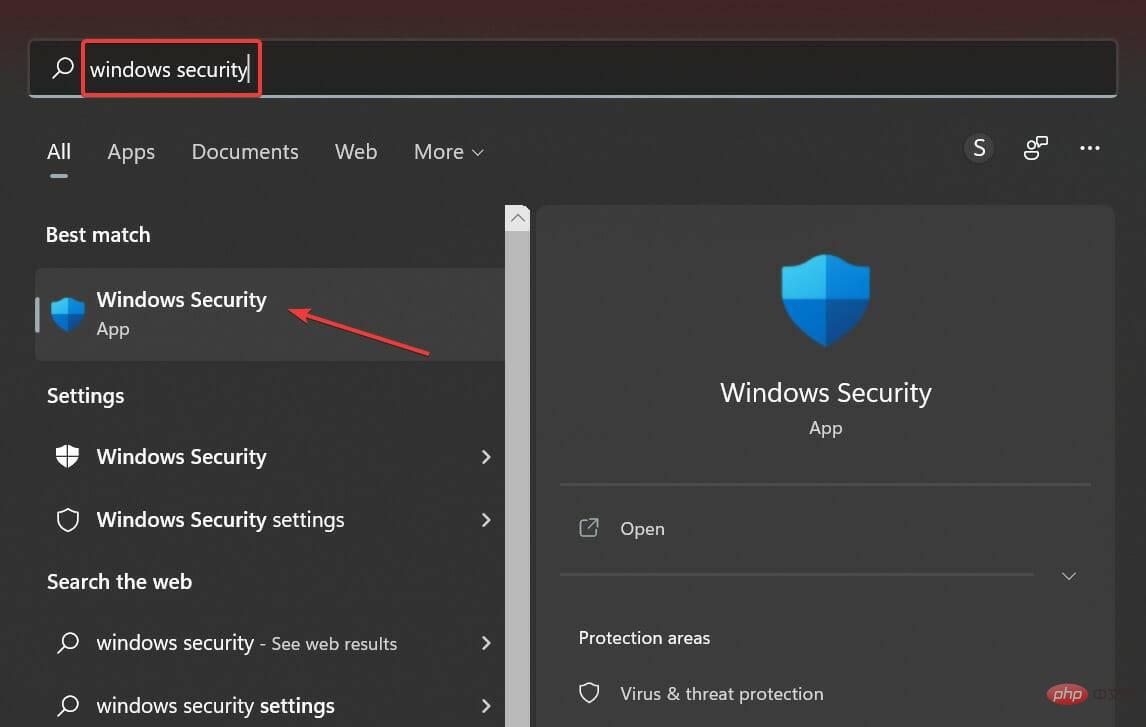
Task: Switch to the Documents tab
Action: pos(244,151)
